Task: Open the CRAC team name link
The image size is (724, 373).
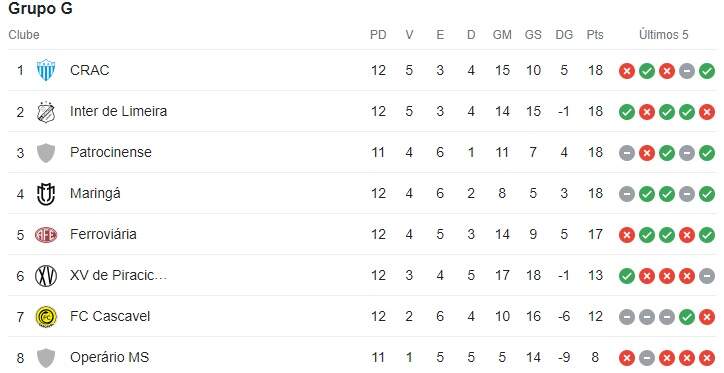Action: [x=90, y=70]
